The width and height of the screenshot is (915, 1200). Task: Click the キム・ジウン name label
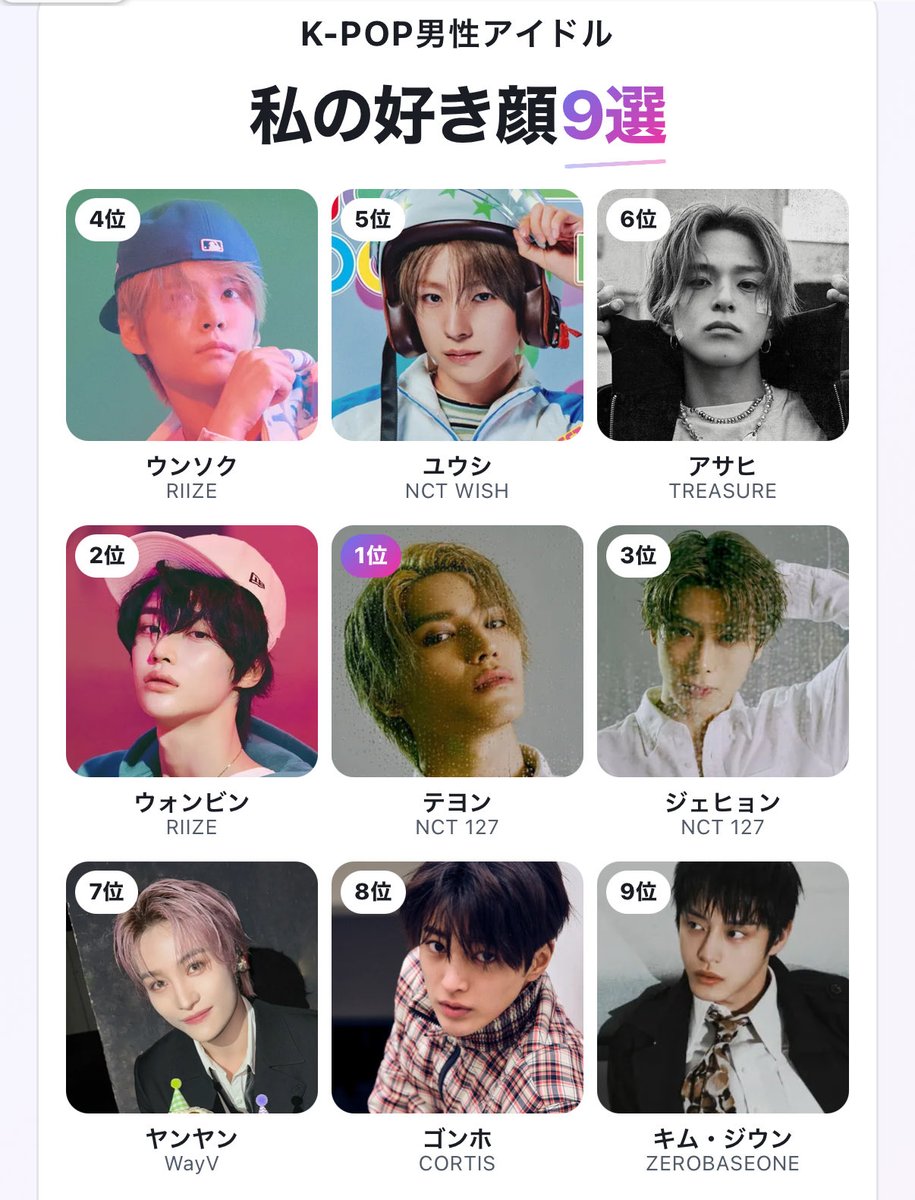[x=723, y=1138]
